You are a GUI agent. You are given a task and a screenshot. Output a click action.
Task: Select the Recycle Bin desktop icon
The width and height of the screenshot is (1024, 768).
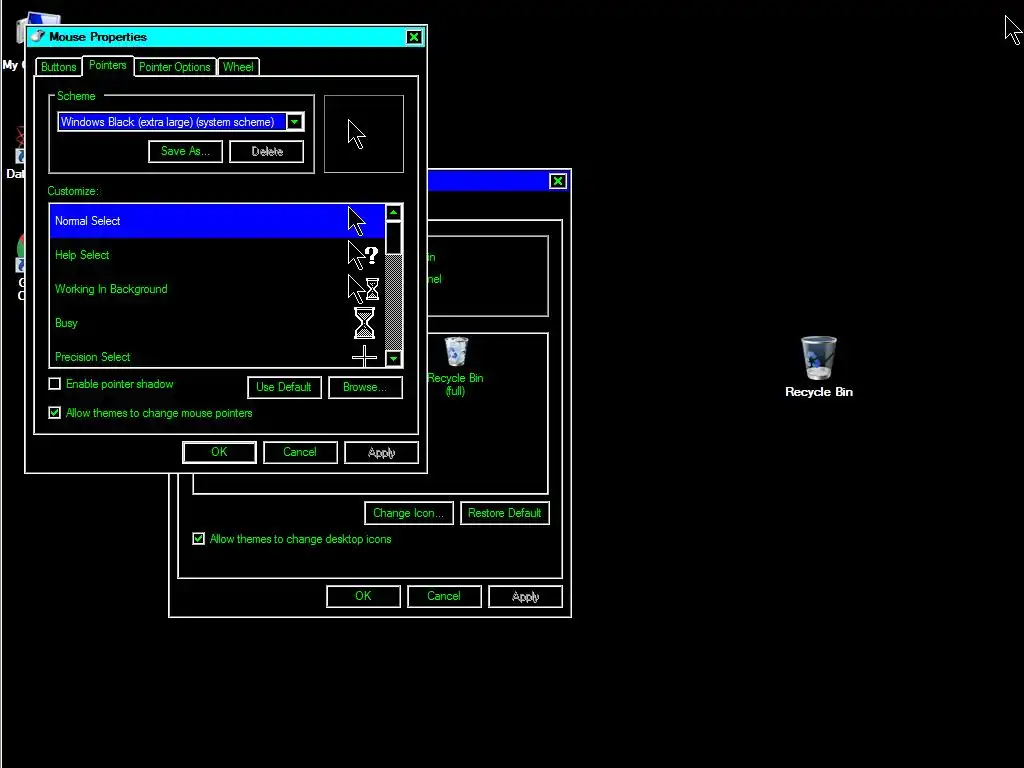[x=819, y=367]
